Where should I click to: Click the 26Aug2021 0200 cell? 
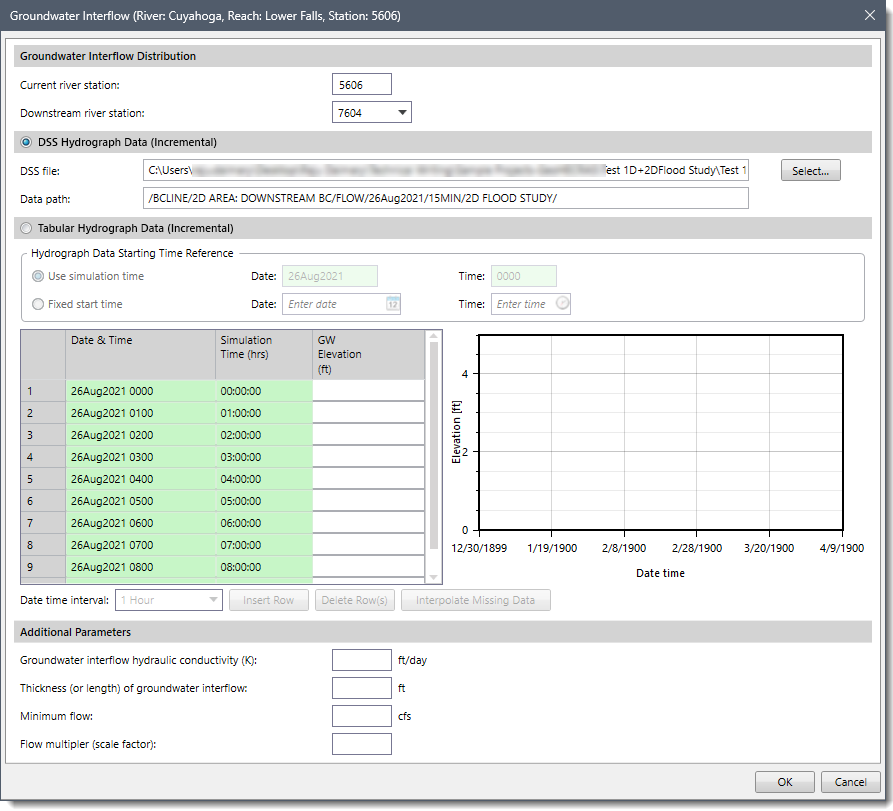(x=140, y=435)
